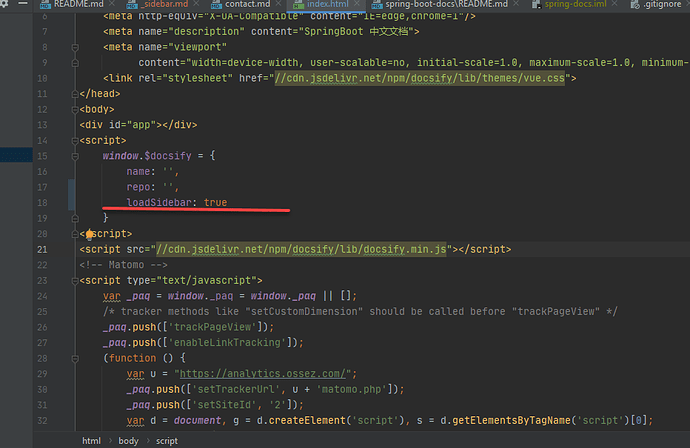Close the contact.md tab
Image resolution: width=690 pixels, height=448 pixels.
pos(279,4)
